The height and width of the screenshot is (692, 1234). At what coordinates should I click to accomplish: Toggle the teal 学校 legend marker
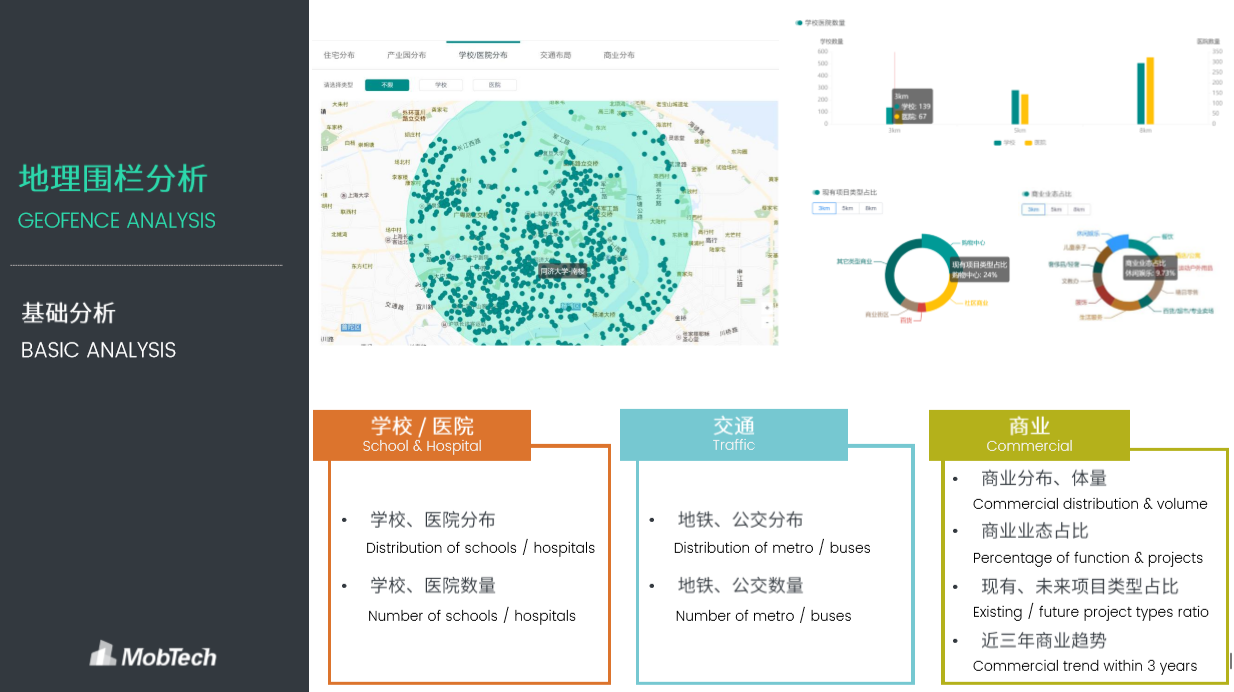point(997,143)
